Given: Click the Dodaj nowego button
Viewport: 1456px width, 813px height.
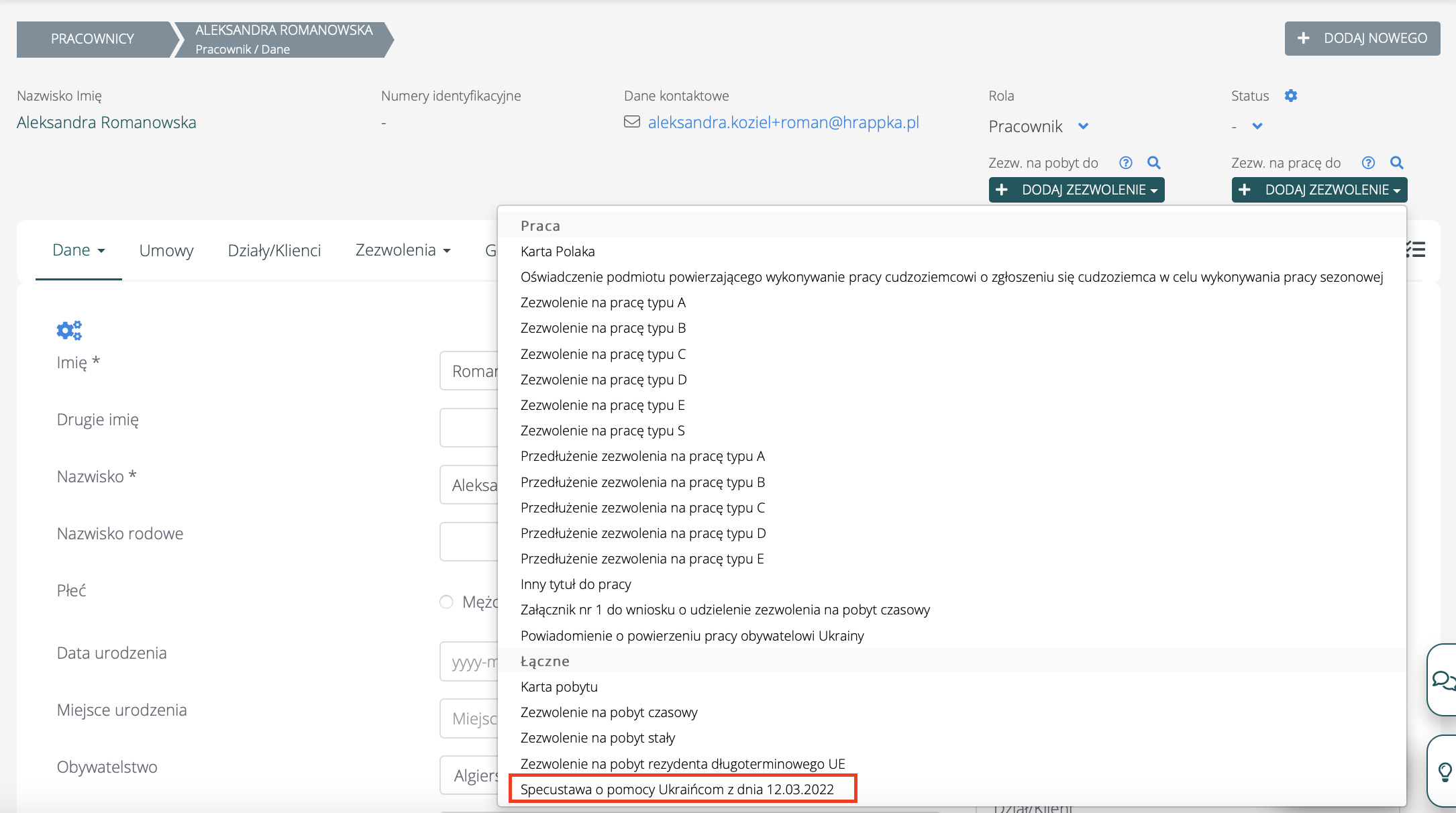Looking at the screenshot, I should [x=1362, y=38].
